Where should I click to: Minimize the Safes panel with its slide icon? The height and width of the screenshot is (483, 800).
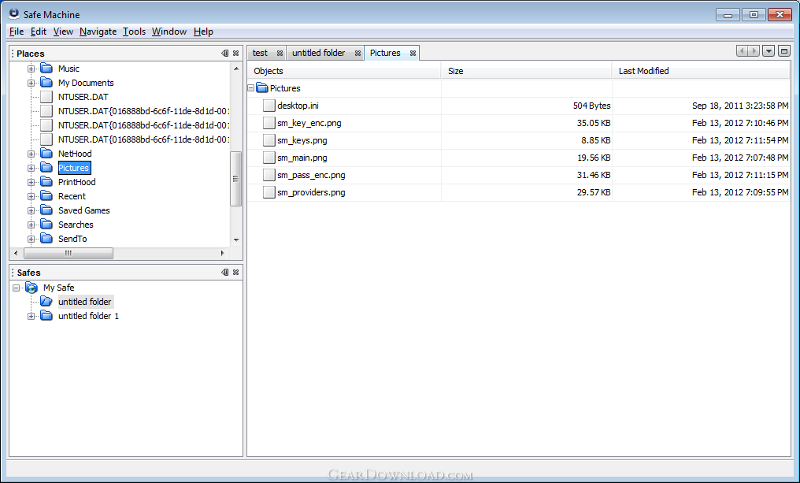point(225,272)
